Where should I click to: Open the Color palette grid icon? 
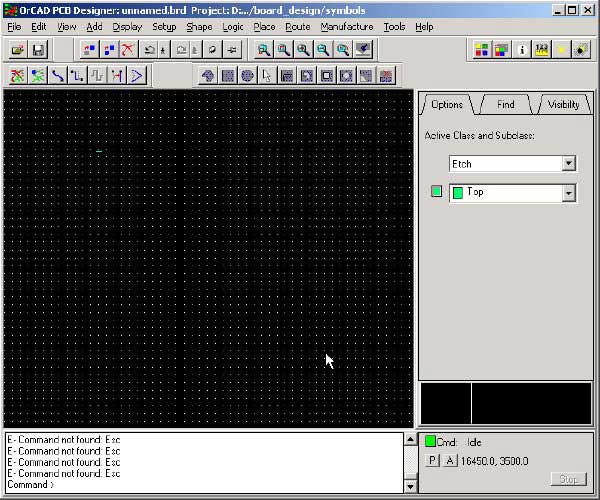click(x=483, y=49)
